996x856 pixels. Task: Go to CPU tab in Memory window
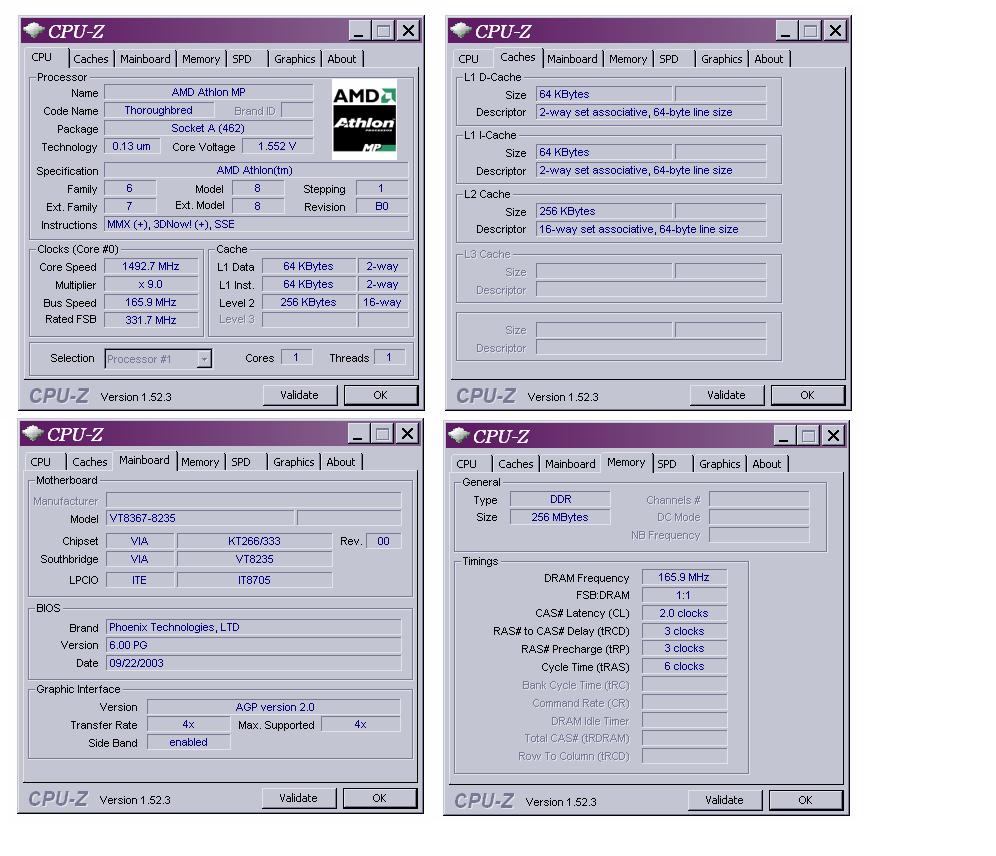click(466, 464)
